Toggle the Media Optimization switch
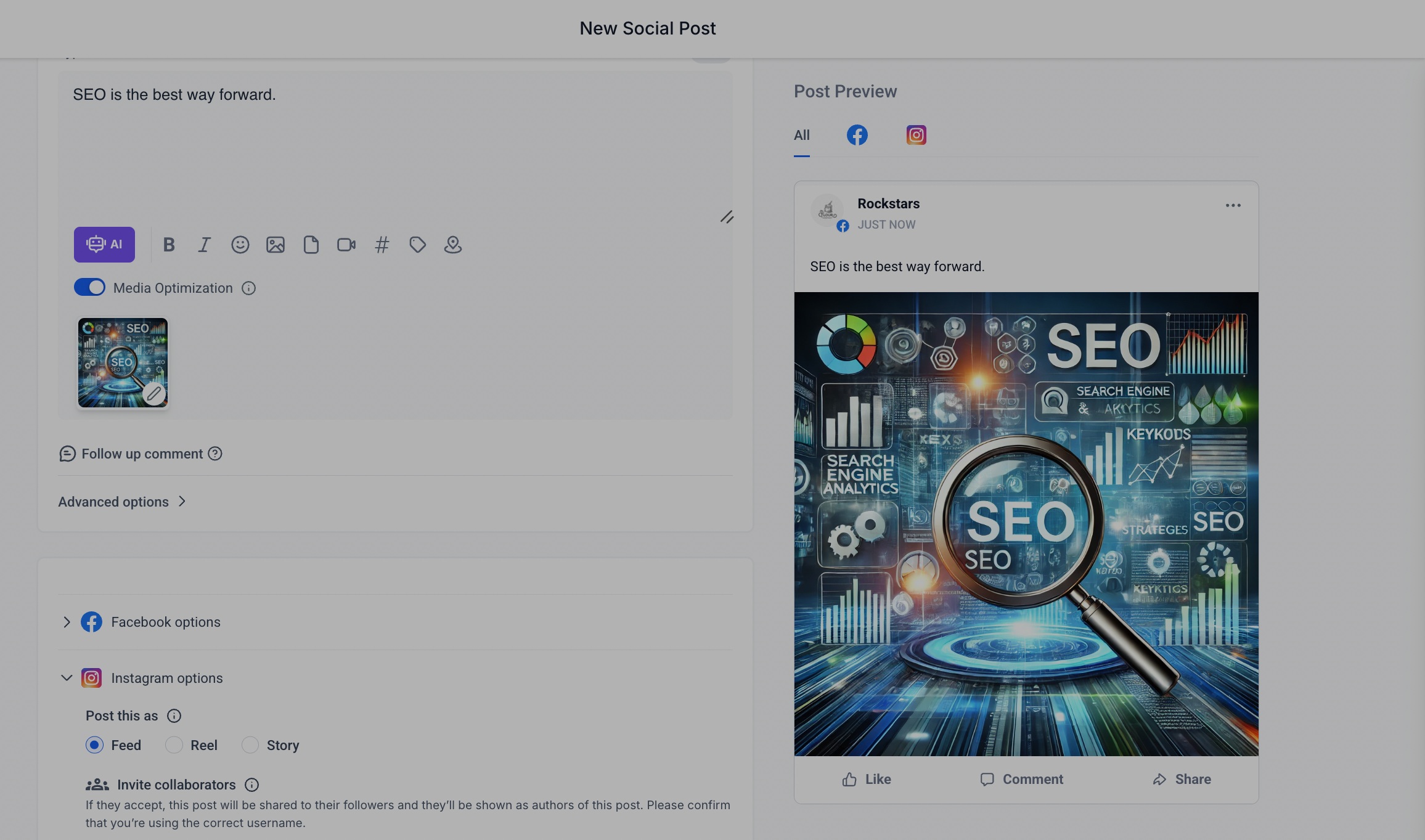Screen dimensions: 1425x840 tap(89, 288)
